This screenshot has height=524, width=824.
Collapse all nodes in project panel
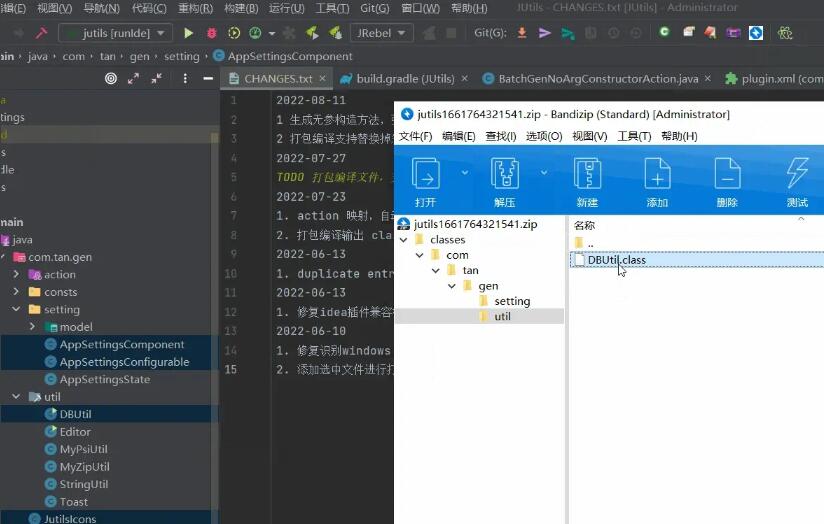(x=157, y=78)
